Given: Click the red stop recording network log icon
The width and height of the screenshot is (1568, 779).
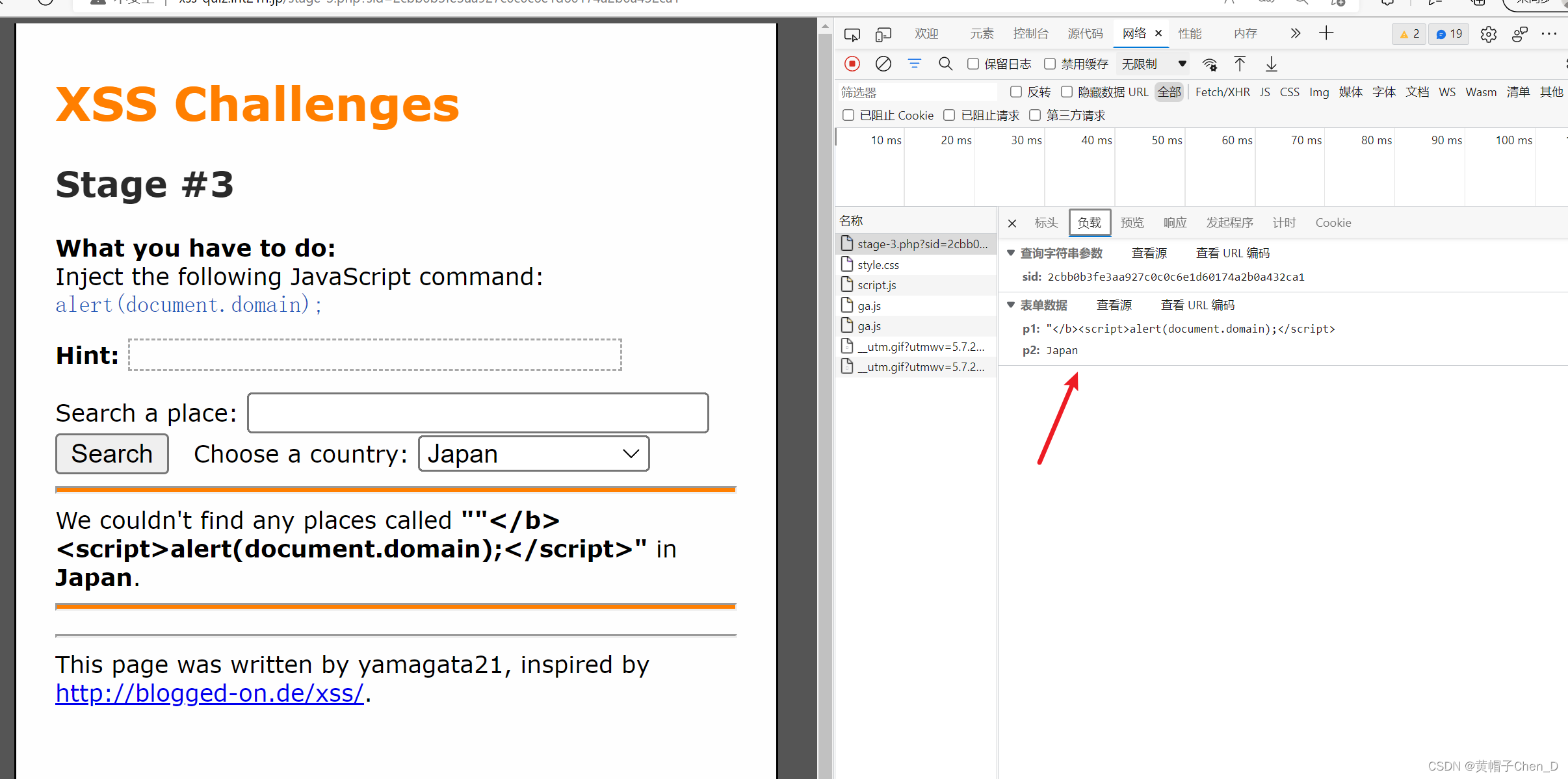Looking at the screenshot, I should click(x=852, y=64).
